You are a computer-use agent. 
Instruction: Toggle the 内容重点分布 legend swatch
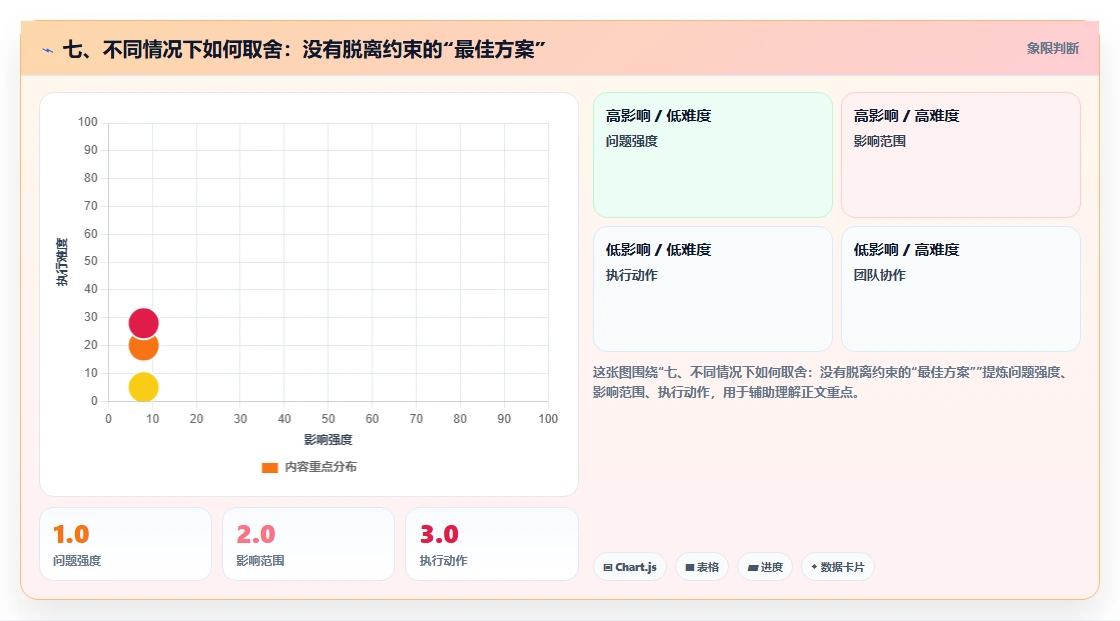269,467
